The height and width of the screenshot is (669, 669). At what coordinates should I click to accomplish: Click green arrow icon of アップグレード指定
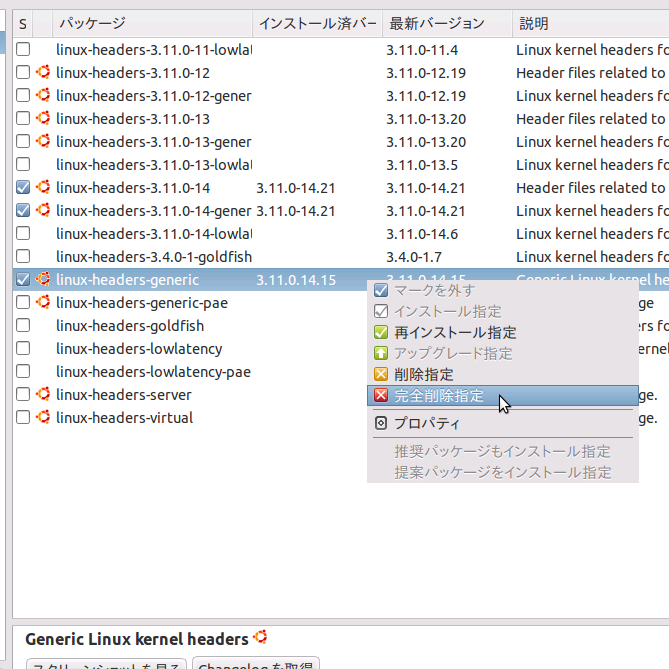pyautogui.click(x=381, y=353)
